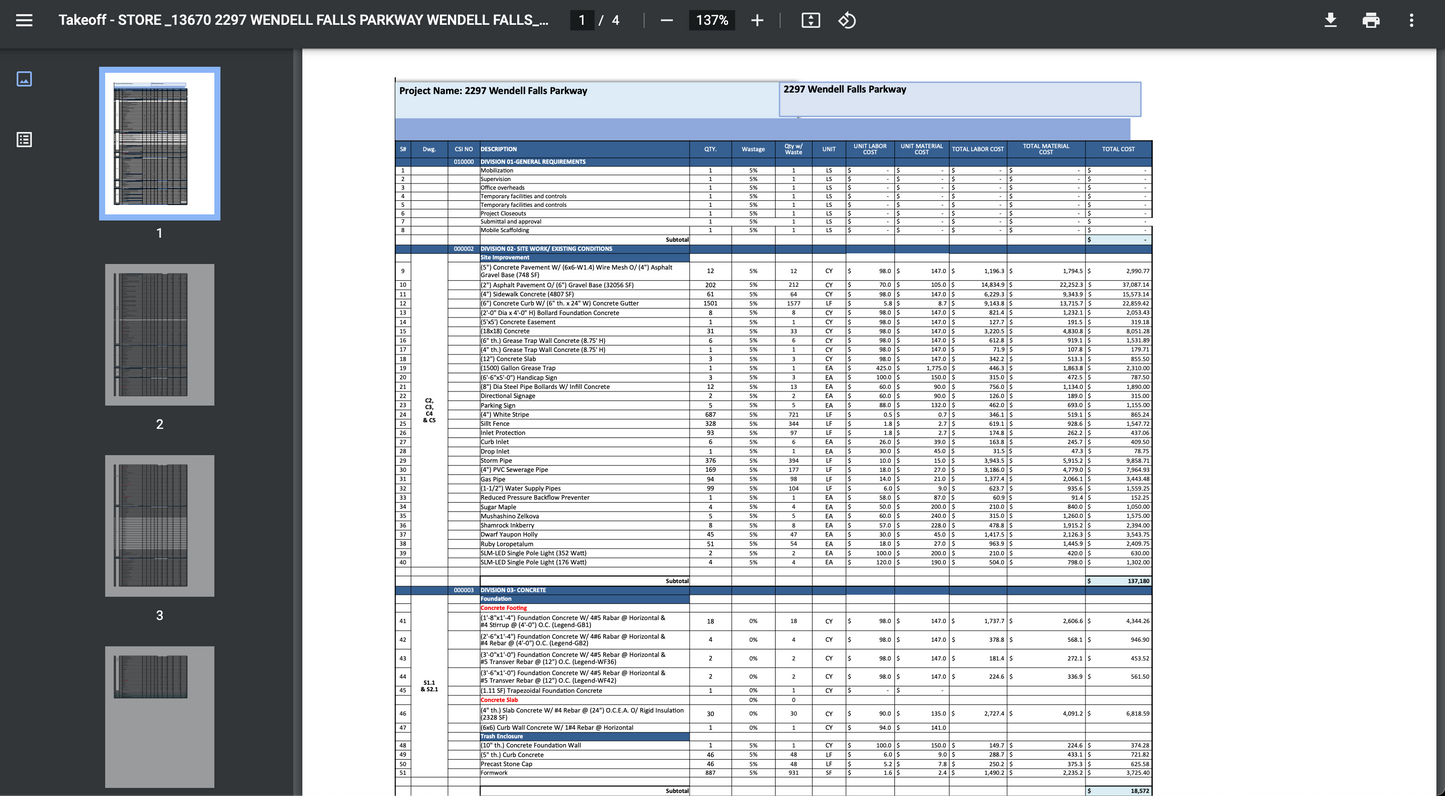Viewport: 1445px width, 796px height.
Task: Print the takeoff document
Action: [1371, 20]
